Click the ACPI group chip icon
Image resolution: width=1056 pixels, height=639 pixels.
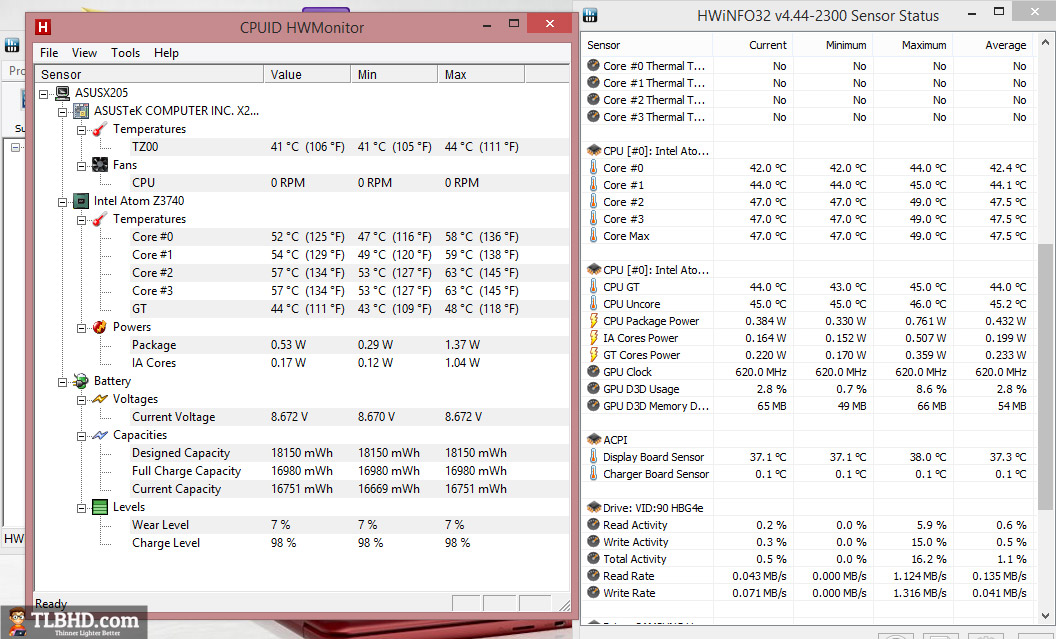593,439
